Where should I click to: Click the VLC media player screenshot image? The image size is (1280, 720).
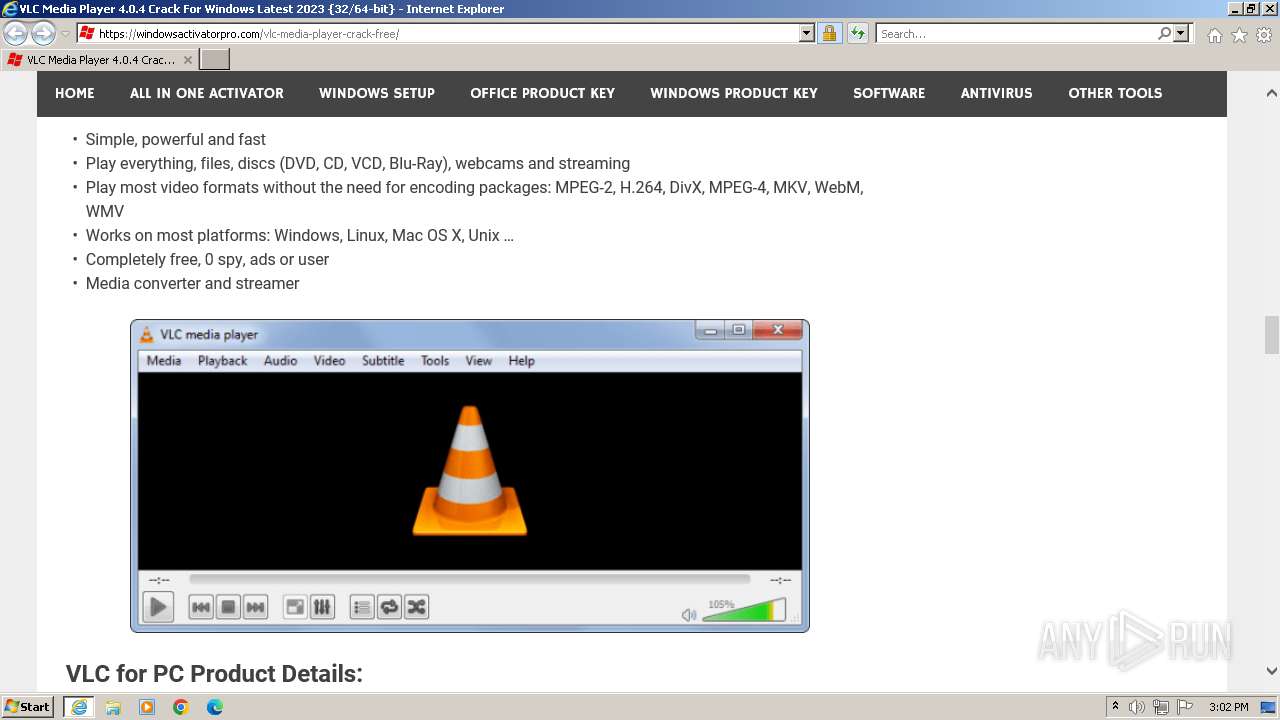[x=470, y=476]
